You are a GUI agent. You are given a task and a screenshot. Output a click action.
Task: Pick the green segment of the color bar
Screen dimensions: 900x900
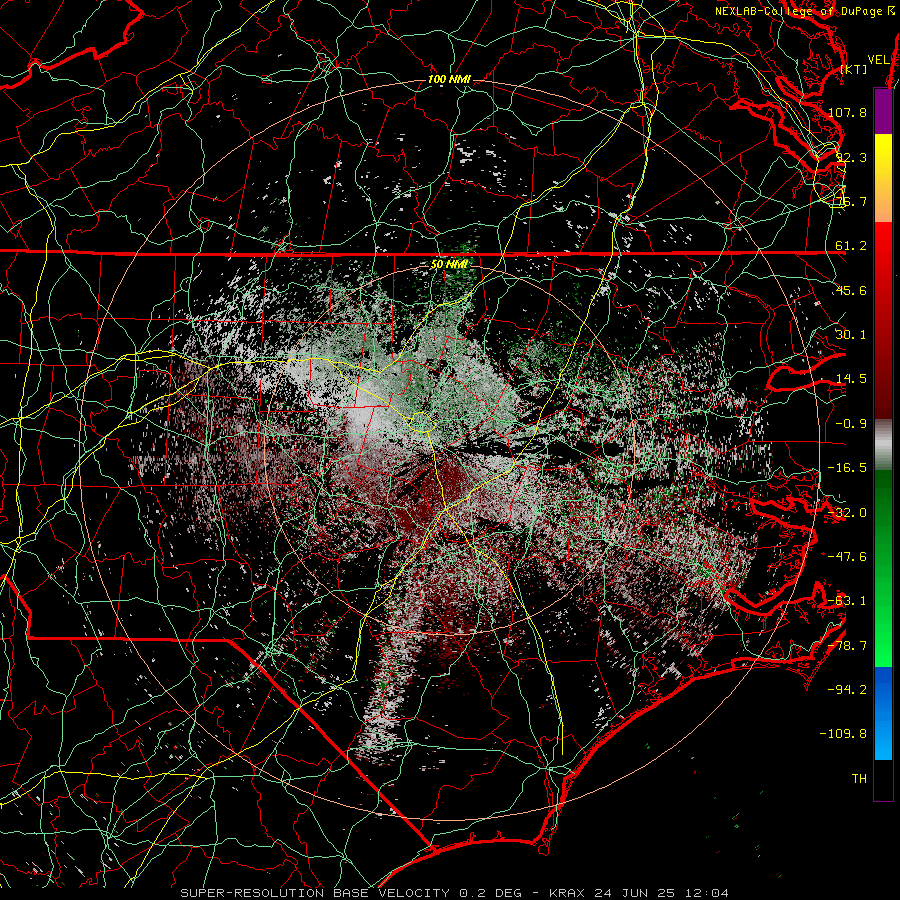[883, 568]
